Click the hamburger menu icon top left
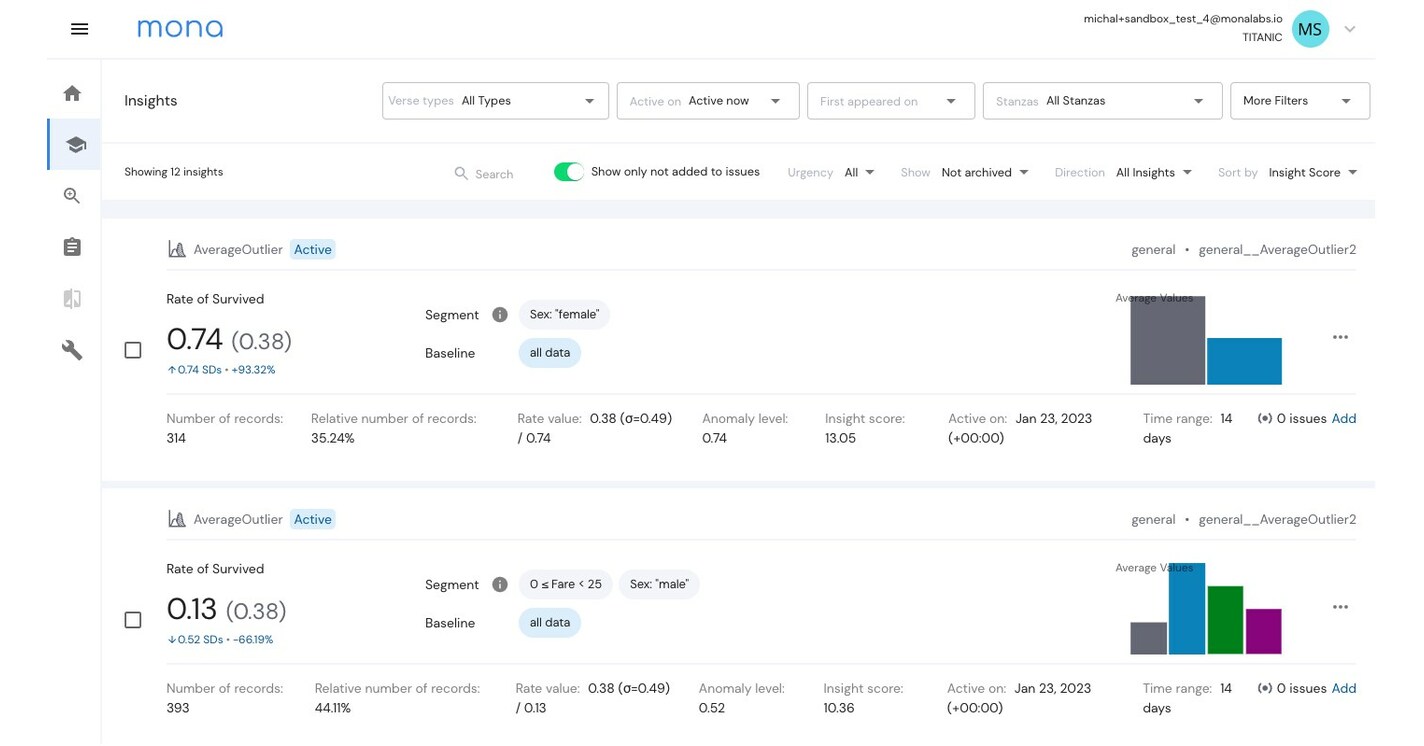This screenshot has width=1424, height=746. pyautogui.click(x=79, y=28)
